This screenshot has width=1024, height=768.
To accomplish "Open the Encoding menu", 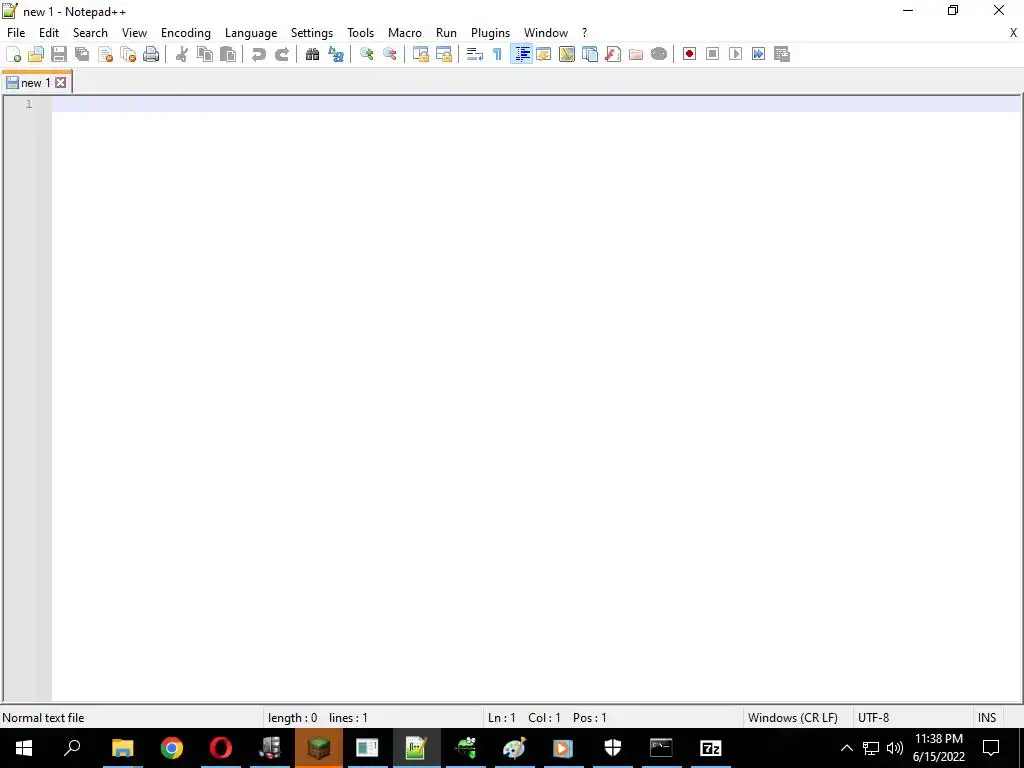I will (186, 33).
